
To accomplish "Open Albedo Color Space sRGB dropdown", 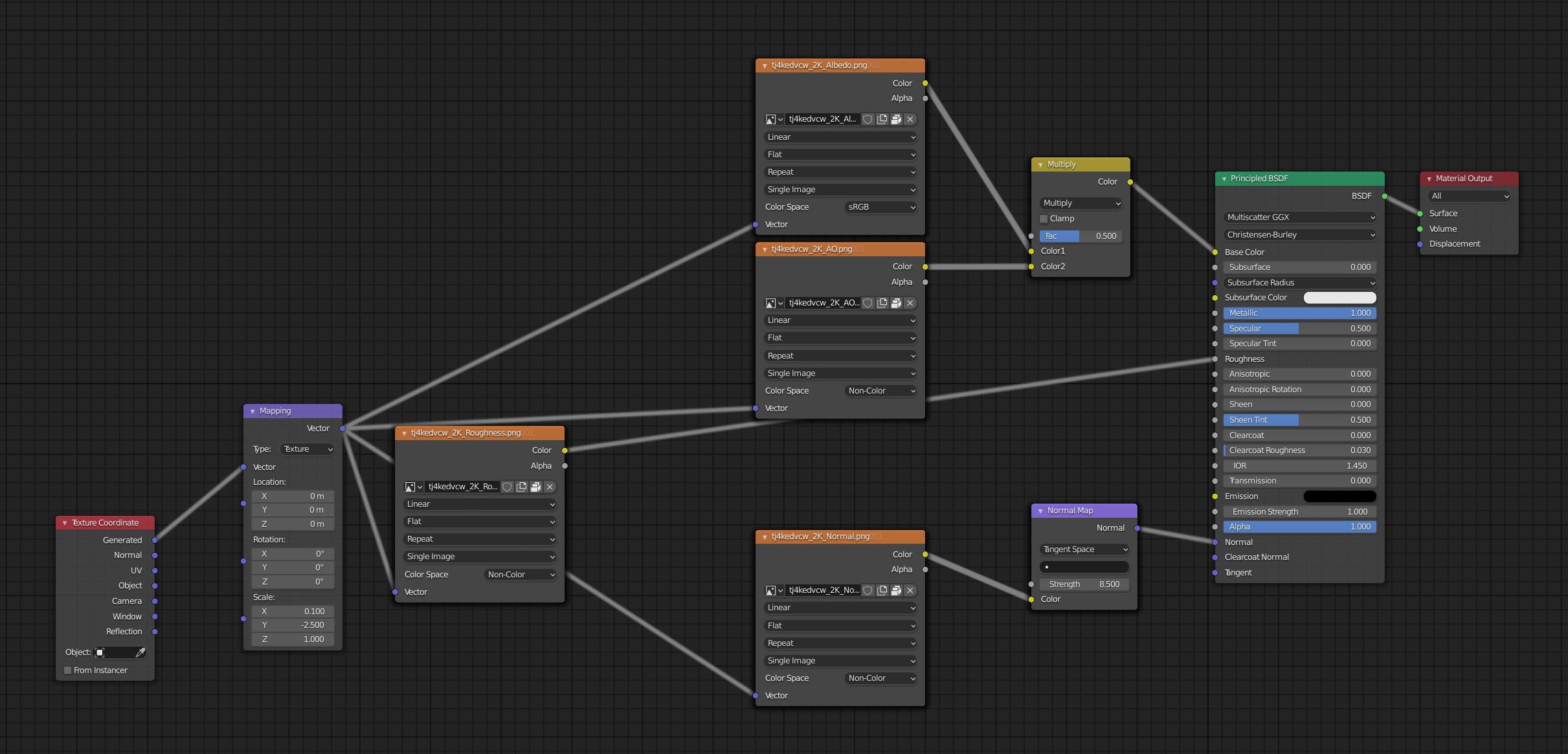I will [x=881, y=207].
